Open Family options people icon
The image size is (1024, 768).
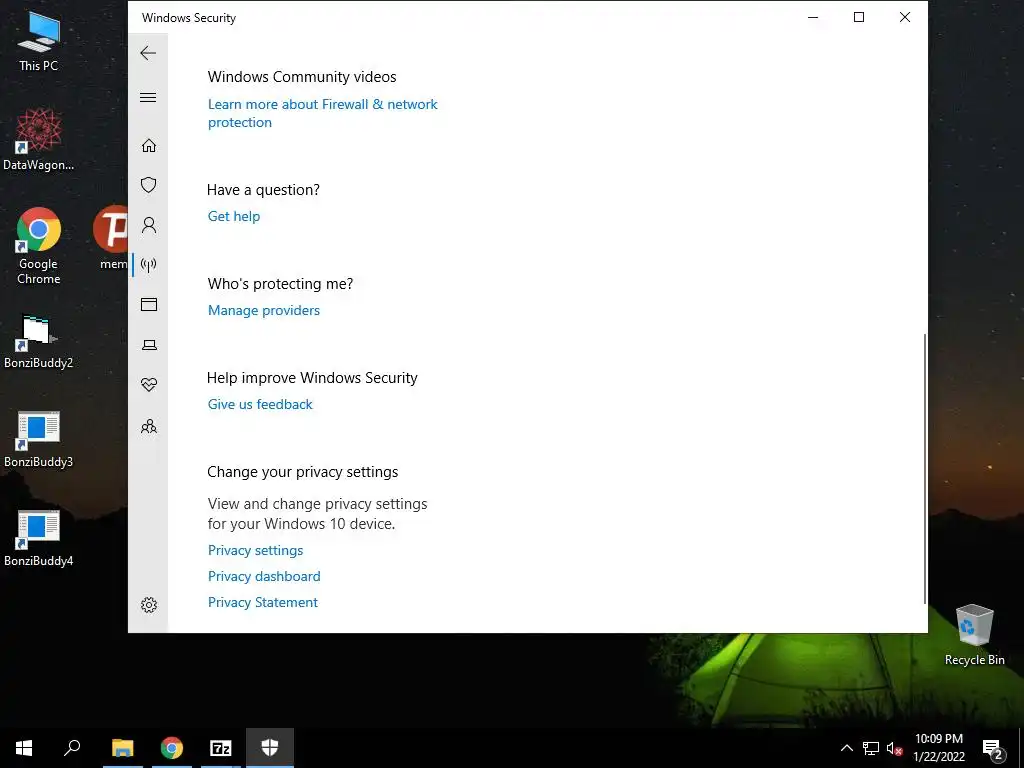tap(149, 426)
